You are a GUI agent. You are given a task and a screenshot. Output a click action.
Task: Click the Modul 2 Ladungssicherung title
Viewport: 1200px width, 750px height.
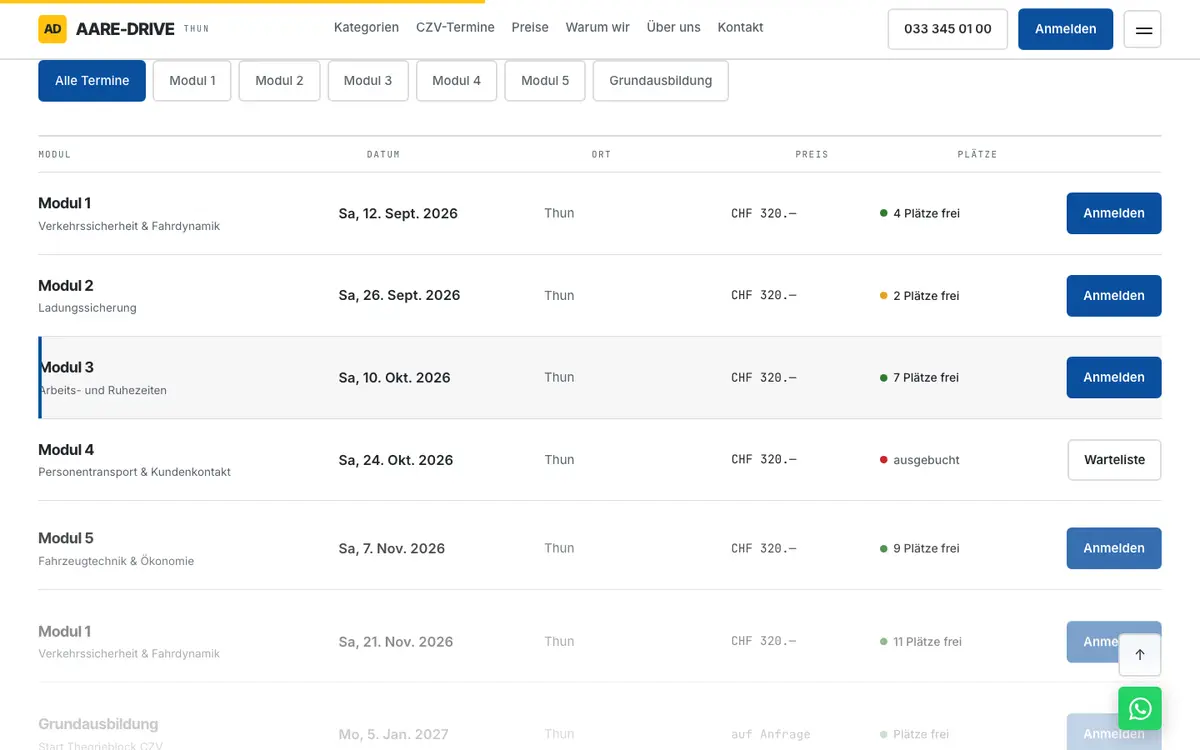click(x=66, y=286)
